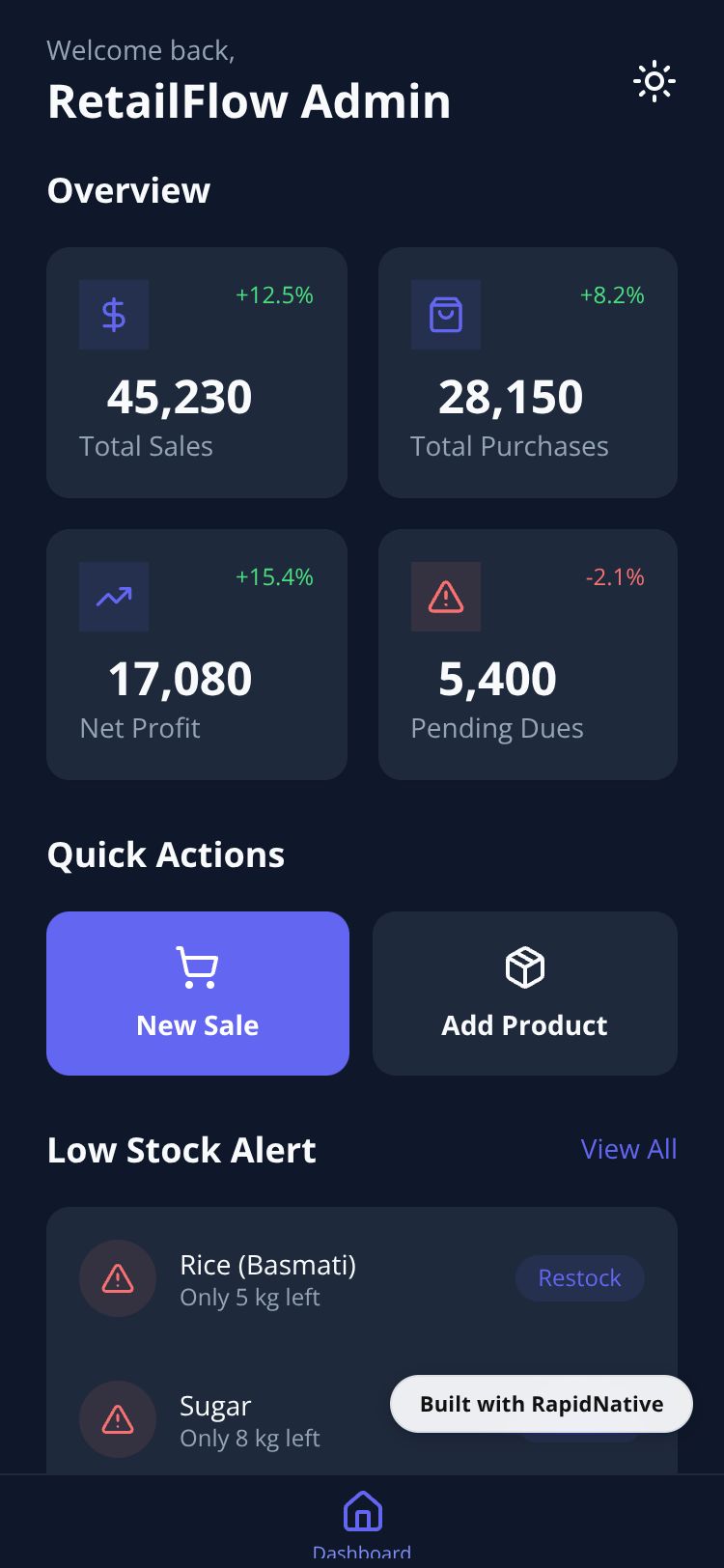Open View All low stock items
This screenshot has height=1568, width=724.
[x=628, y=1149]
